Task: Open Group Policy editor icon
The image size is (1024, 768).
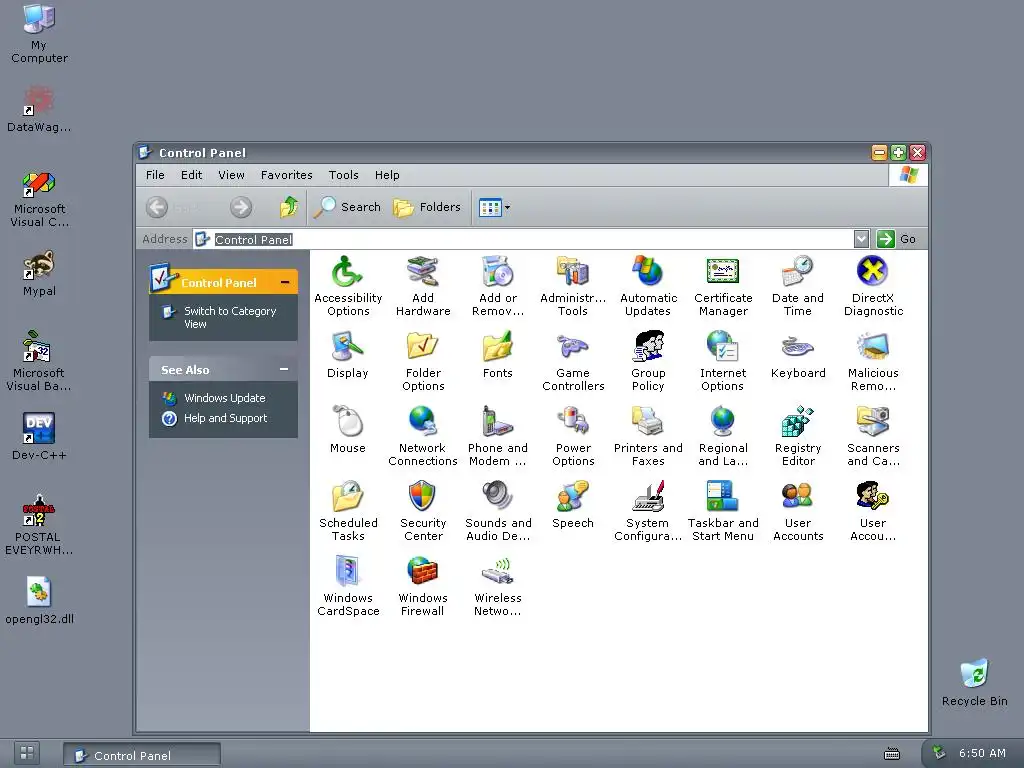Action: pos(648,361)
